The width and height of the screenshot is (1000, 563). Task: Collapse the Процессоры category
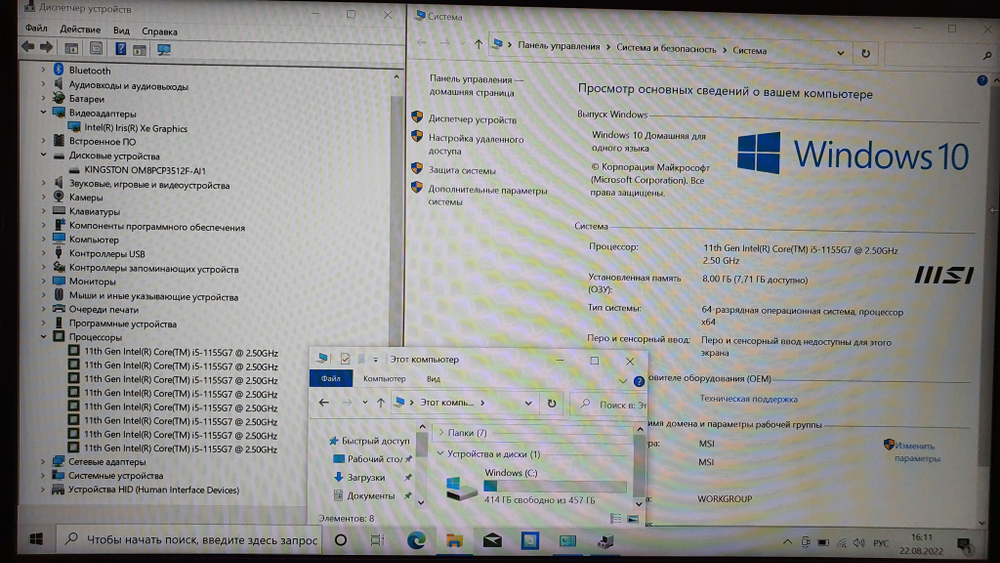pyautogui.click(x=43, y=337)
